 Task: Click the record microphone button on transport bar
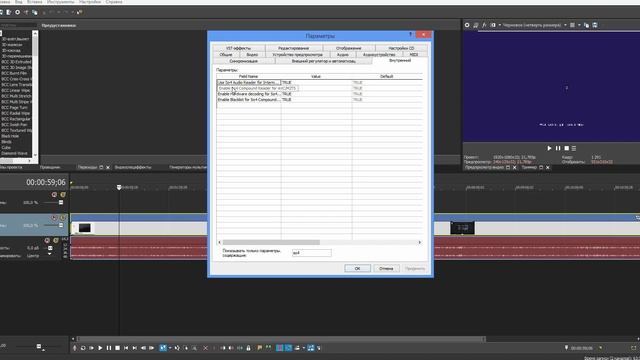tap(75, 348)
